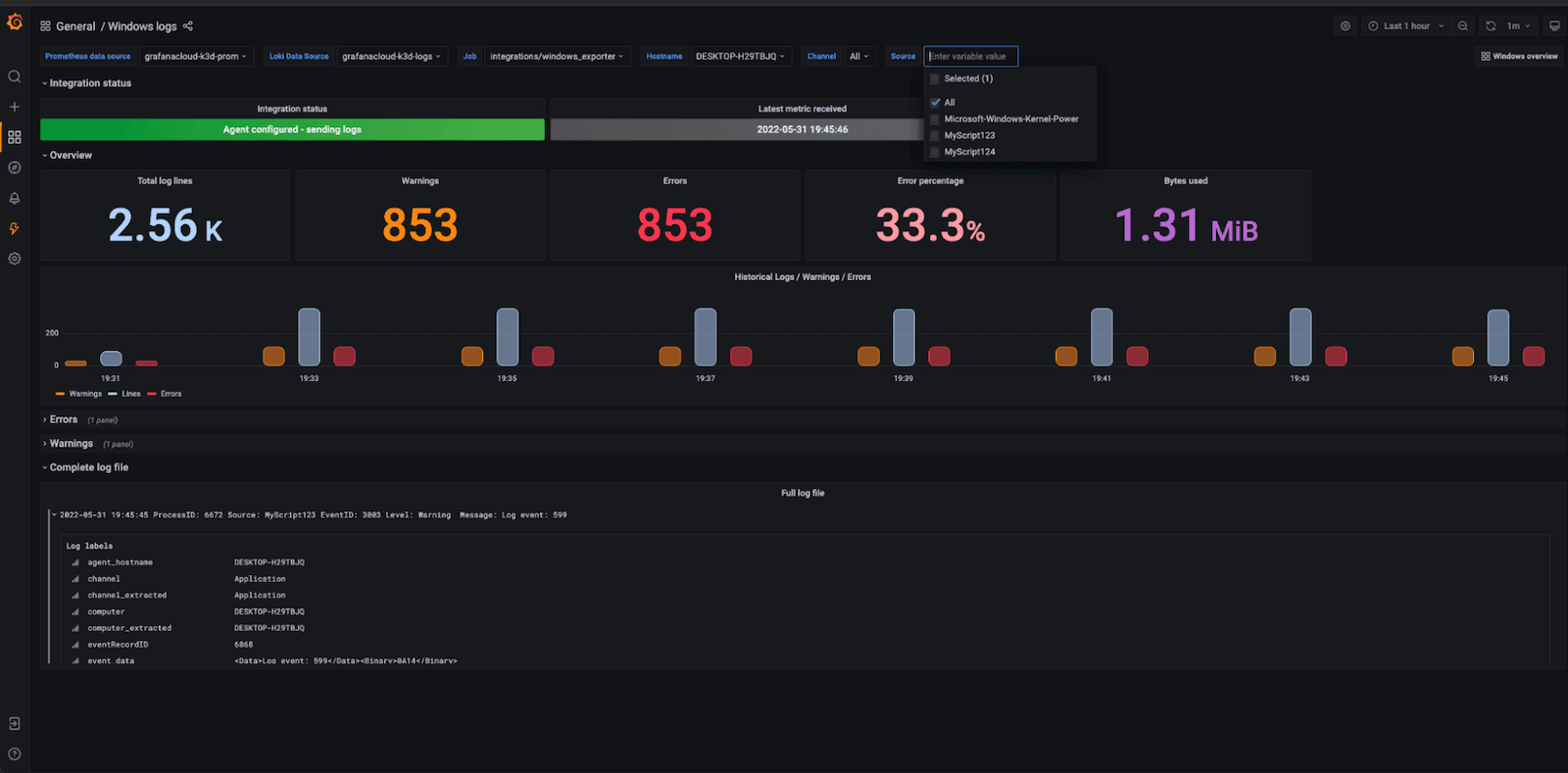The width and height of the screenshot is (1568, 773).
Task: Open the search icon in sidebar
Action: pyautogui.click(x=15, y=76)
